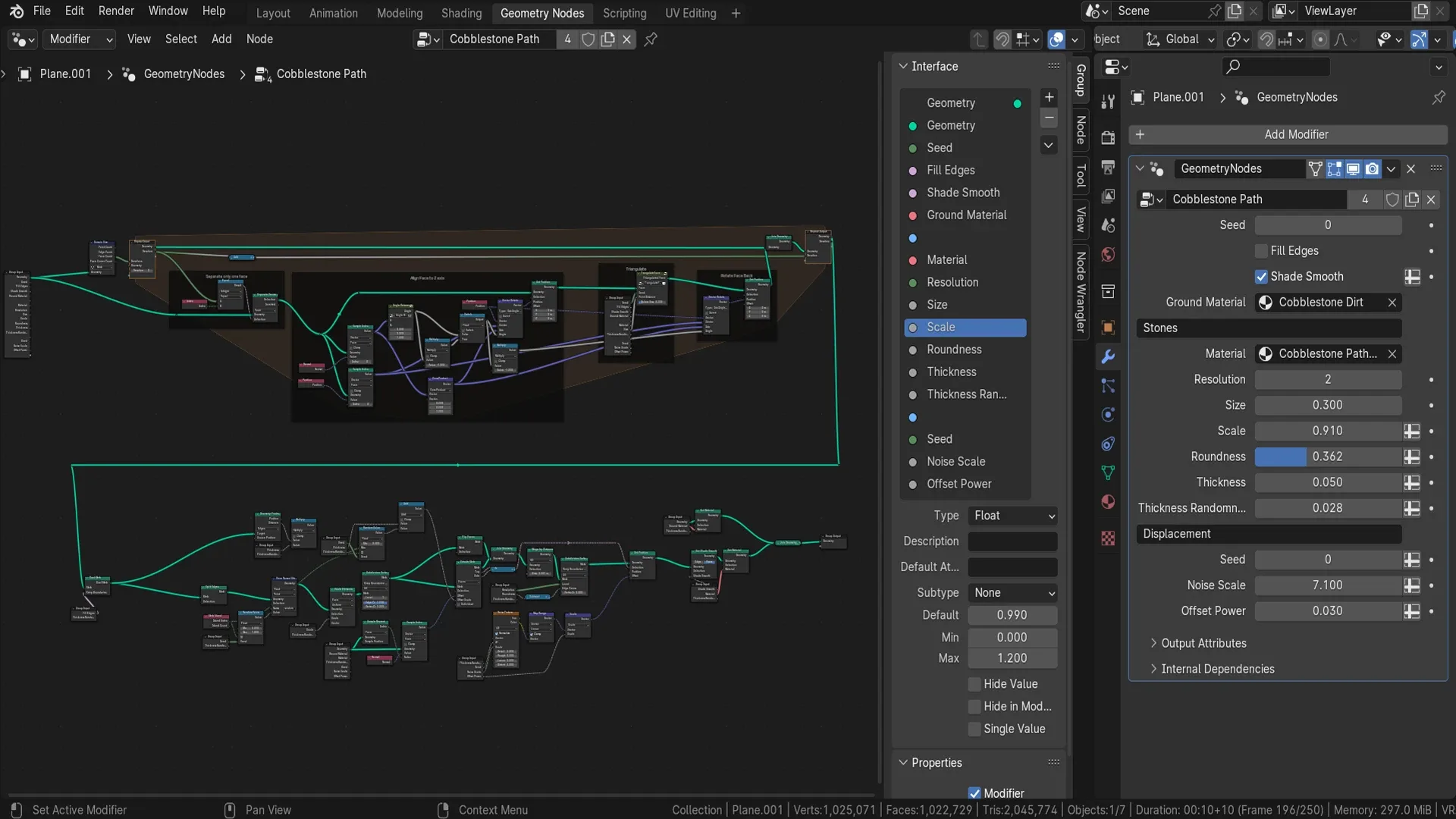
Task: Select the Physics Properties icon
Action: 1107,415
